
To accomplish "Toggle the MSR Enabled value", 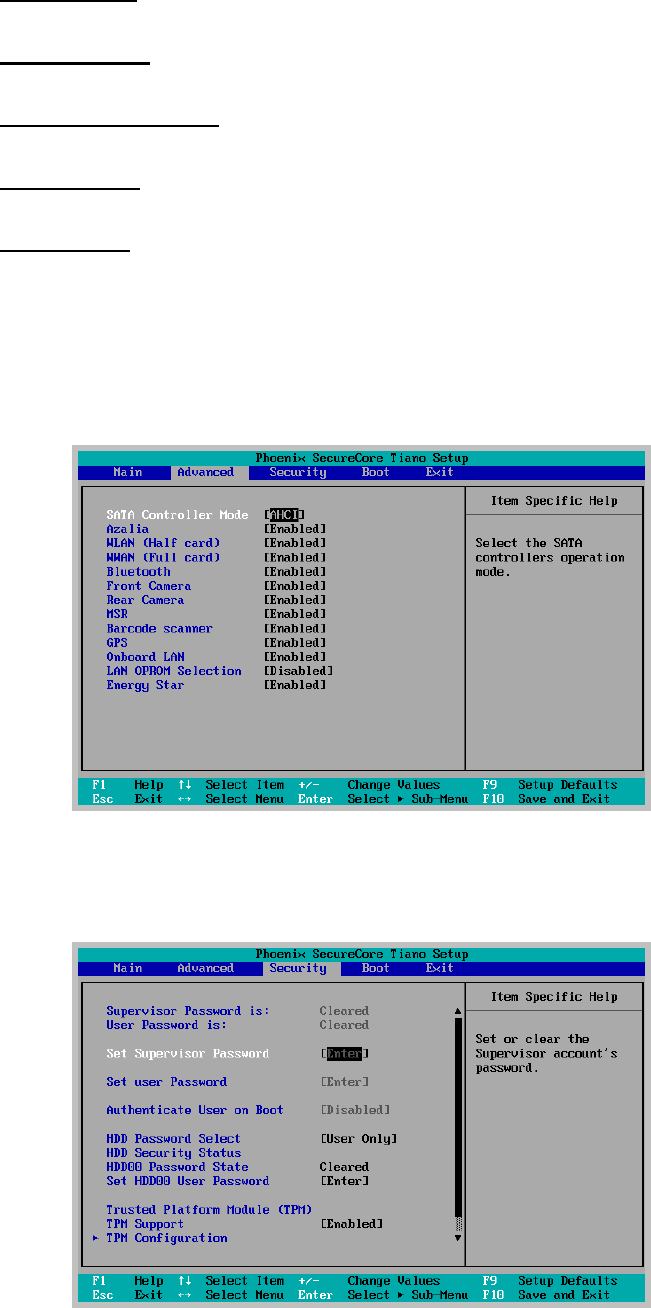I will [295, 614].
